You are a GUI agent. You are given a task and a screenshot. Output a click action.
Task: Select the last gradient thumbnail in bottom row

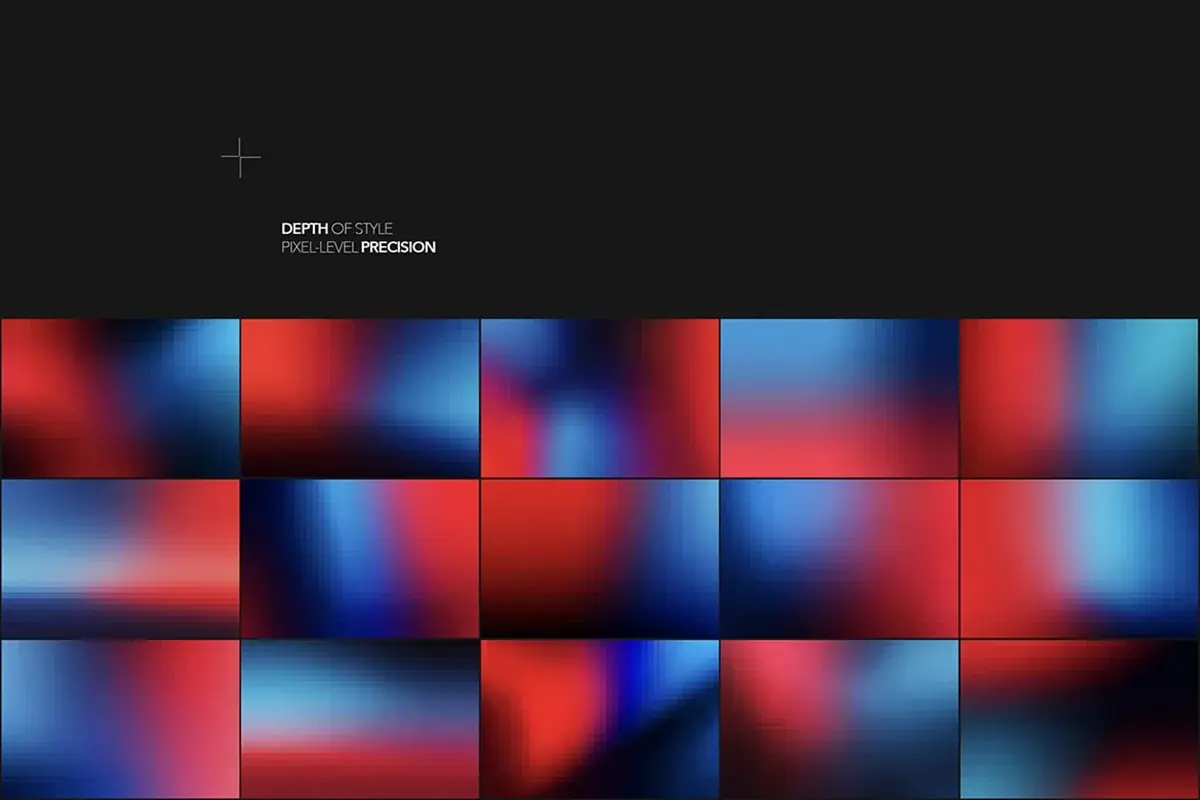[x=1079, y=718]
